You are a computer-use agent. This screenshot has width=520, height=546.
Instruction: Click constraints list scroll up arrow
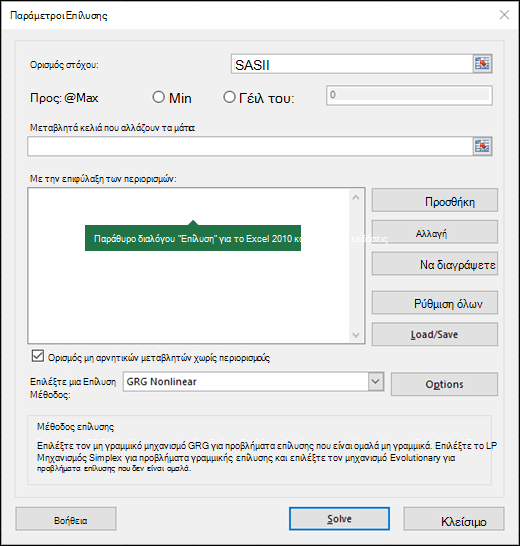(x=356, y=197)
